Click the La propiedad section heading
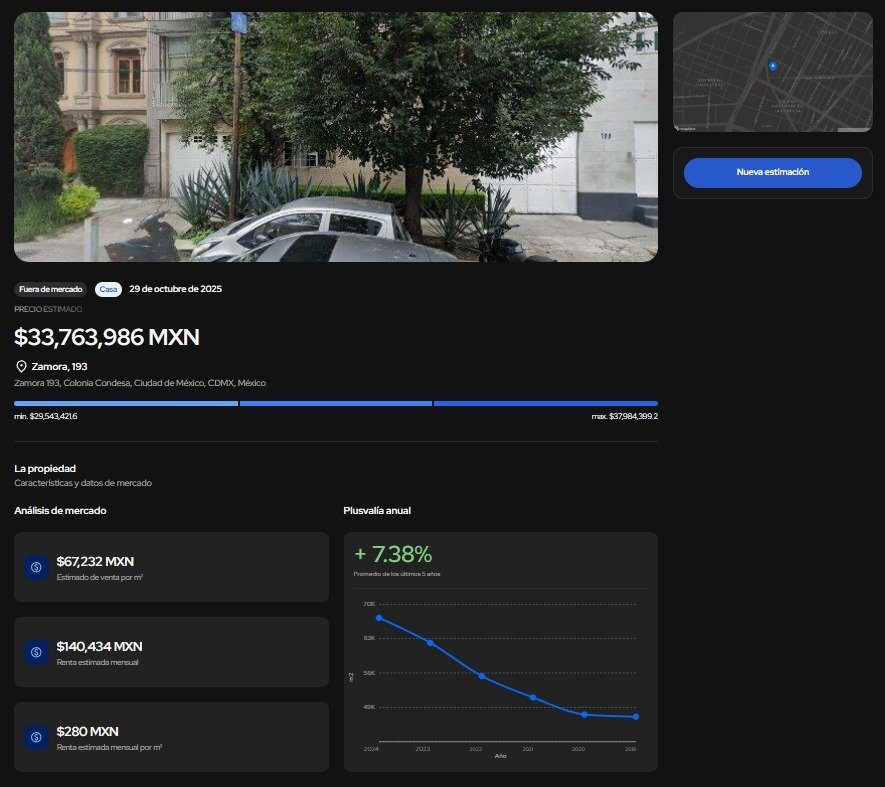The image size is (885, 787). [45, 469]
